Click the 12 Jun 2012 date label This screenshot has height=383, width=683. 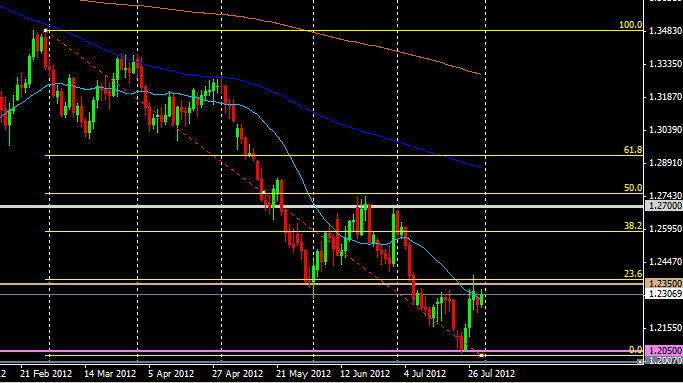[x=365, y=373]
